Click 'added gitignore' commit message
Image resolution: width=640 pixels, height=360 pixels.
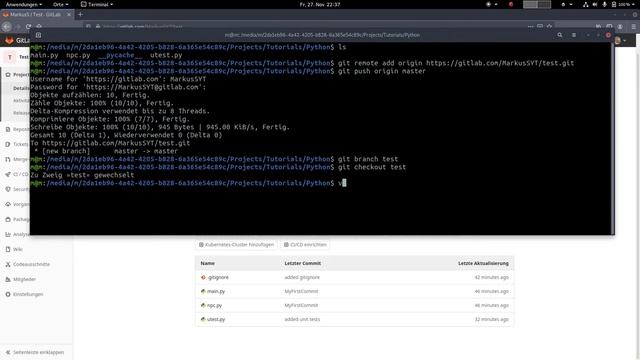coord(302,277)
